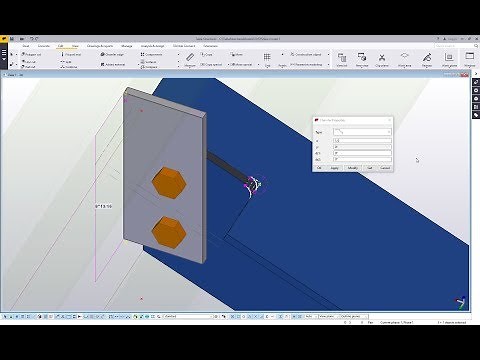Click the Construction object tool

pyautogui.click(x=306, y=54)
